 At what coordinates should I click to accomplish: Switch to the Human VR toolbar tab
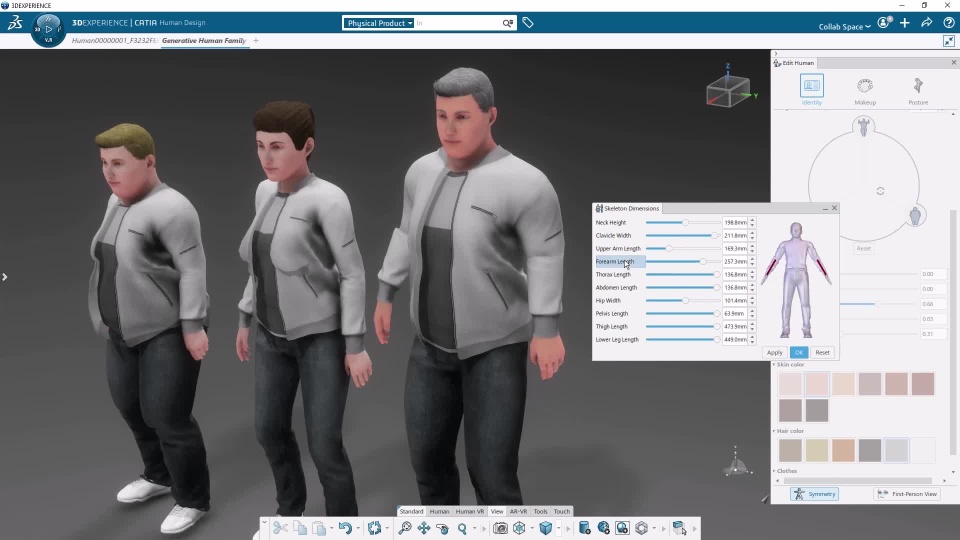click(x=470, y=511)
